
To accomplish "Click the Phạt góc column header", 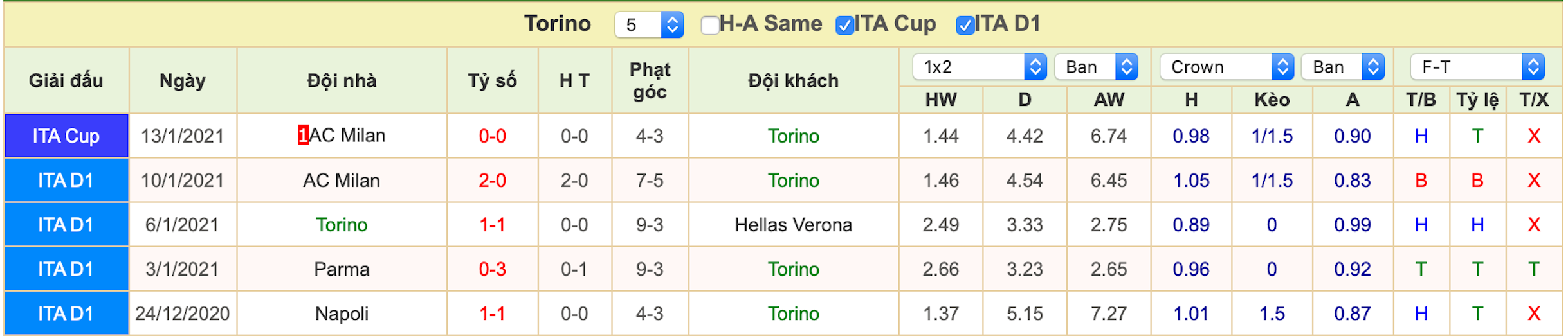I will [650, 80].
